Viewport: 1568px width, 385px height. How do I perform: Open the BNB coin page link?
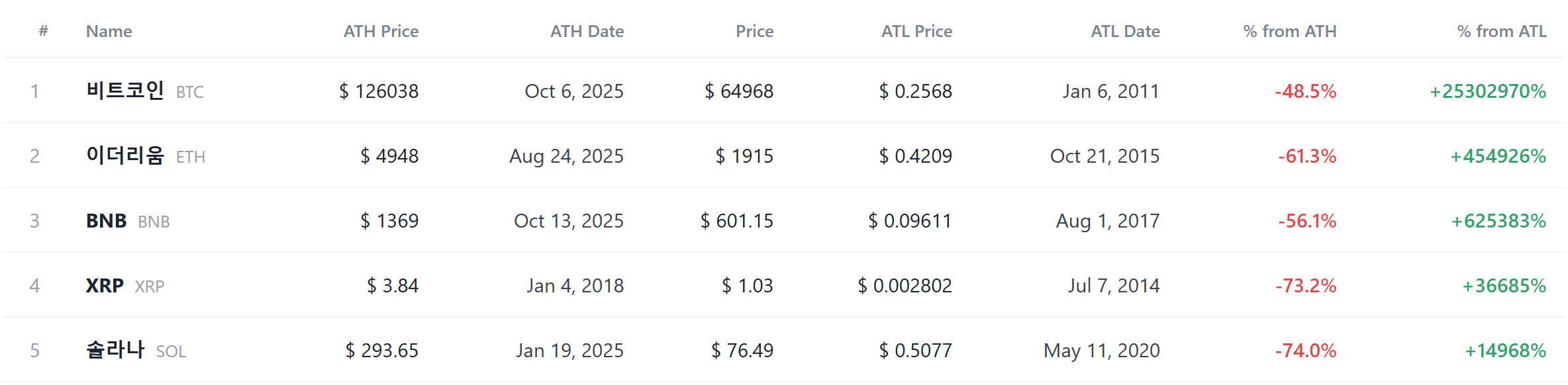(x=128, y=221)
